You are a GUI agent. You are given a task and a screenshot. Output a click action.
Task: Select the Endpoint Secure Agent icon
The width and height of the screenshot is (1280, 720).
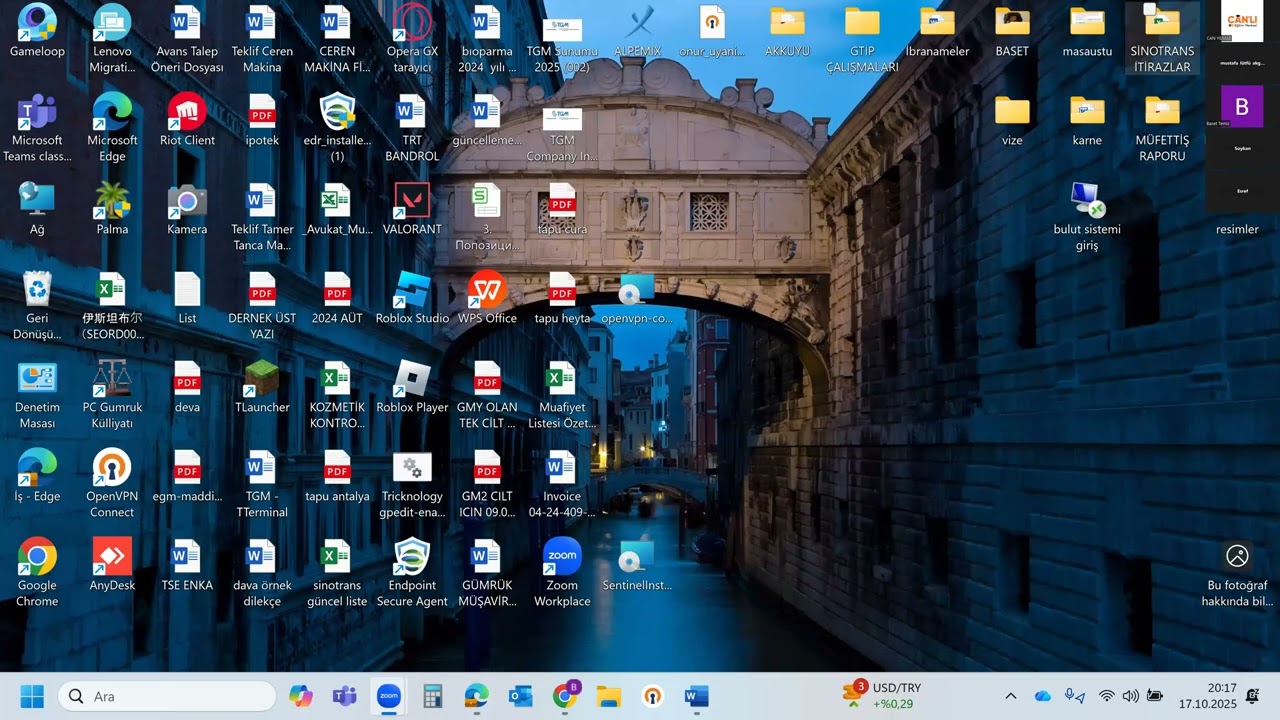(412, 574)
